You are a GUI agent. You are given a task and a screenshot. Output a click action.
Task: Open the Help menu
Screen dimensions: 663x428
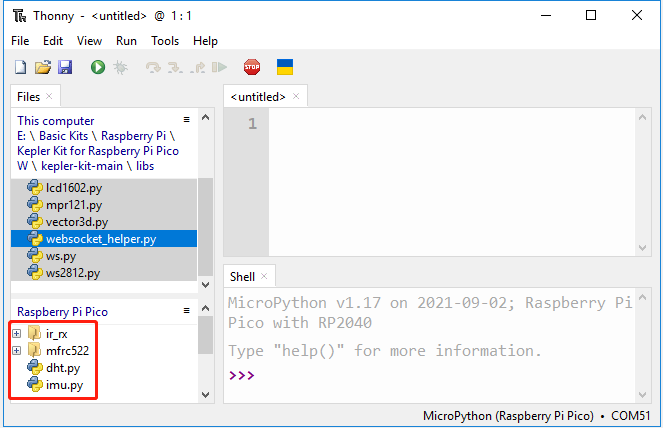tap(205, 41)
